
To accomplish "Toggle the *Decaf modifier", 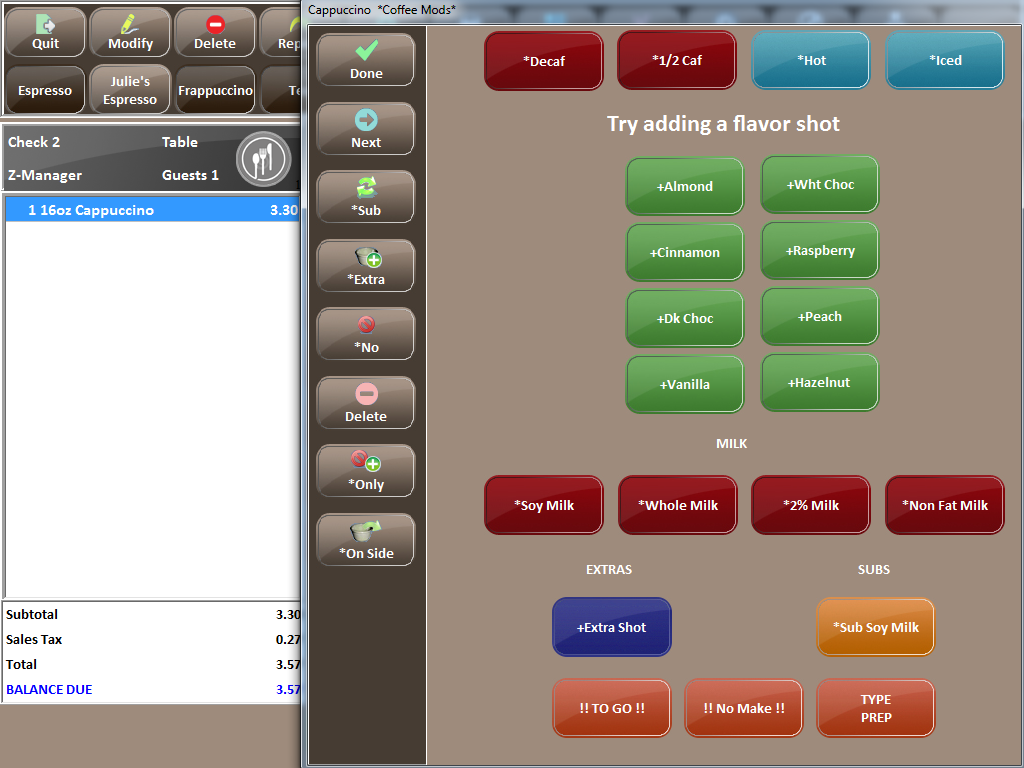I will tap(543, 60).
